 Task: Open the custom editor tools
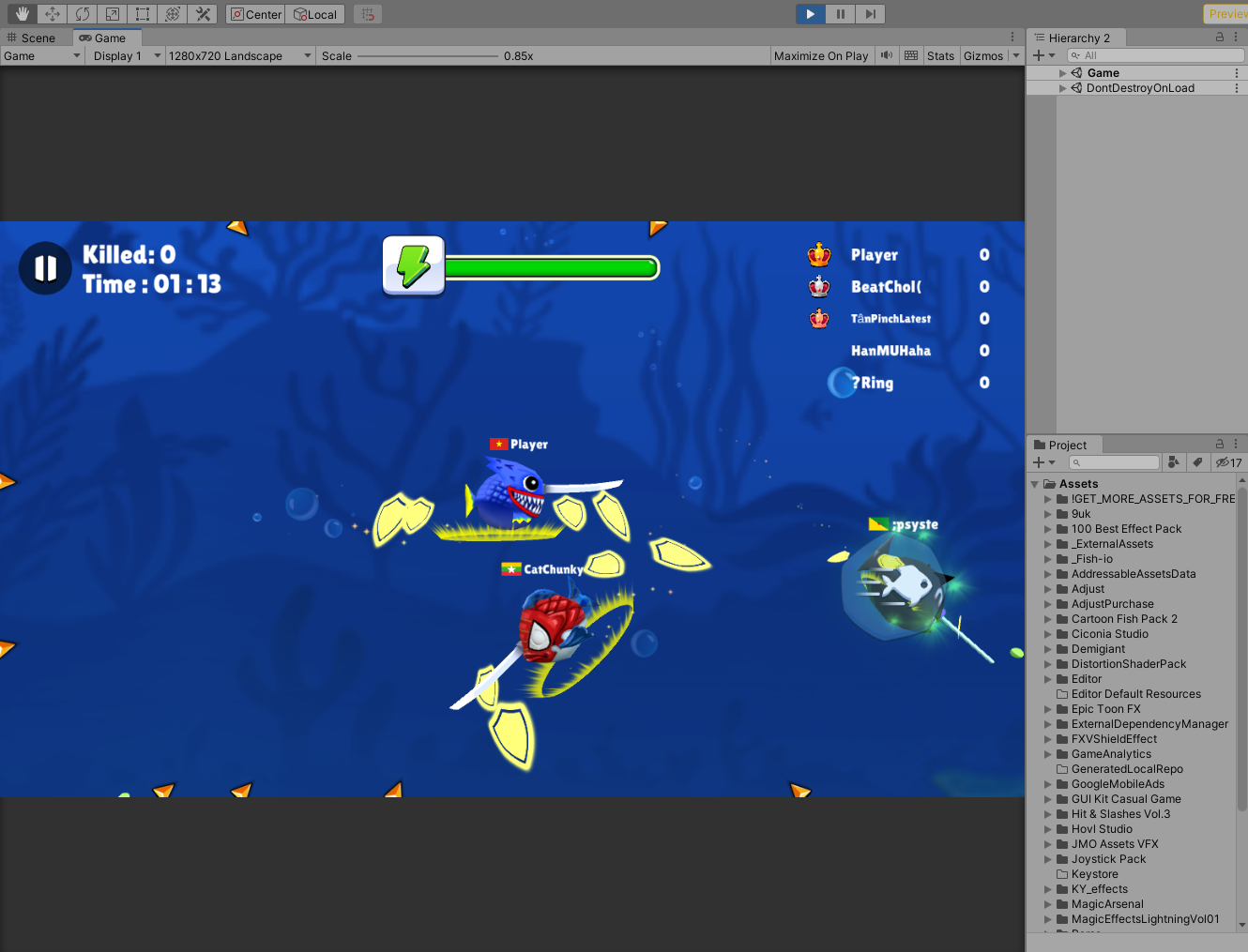(x=203, y=14)
